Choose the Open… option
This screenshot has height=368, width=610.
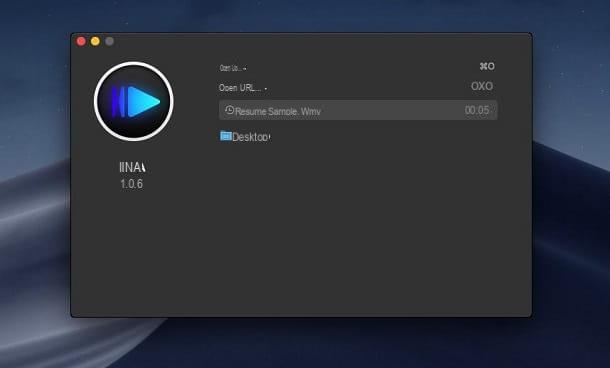click(230, 68)
